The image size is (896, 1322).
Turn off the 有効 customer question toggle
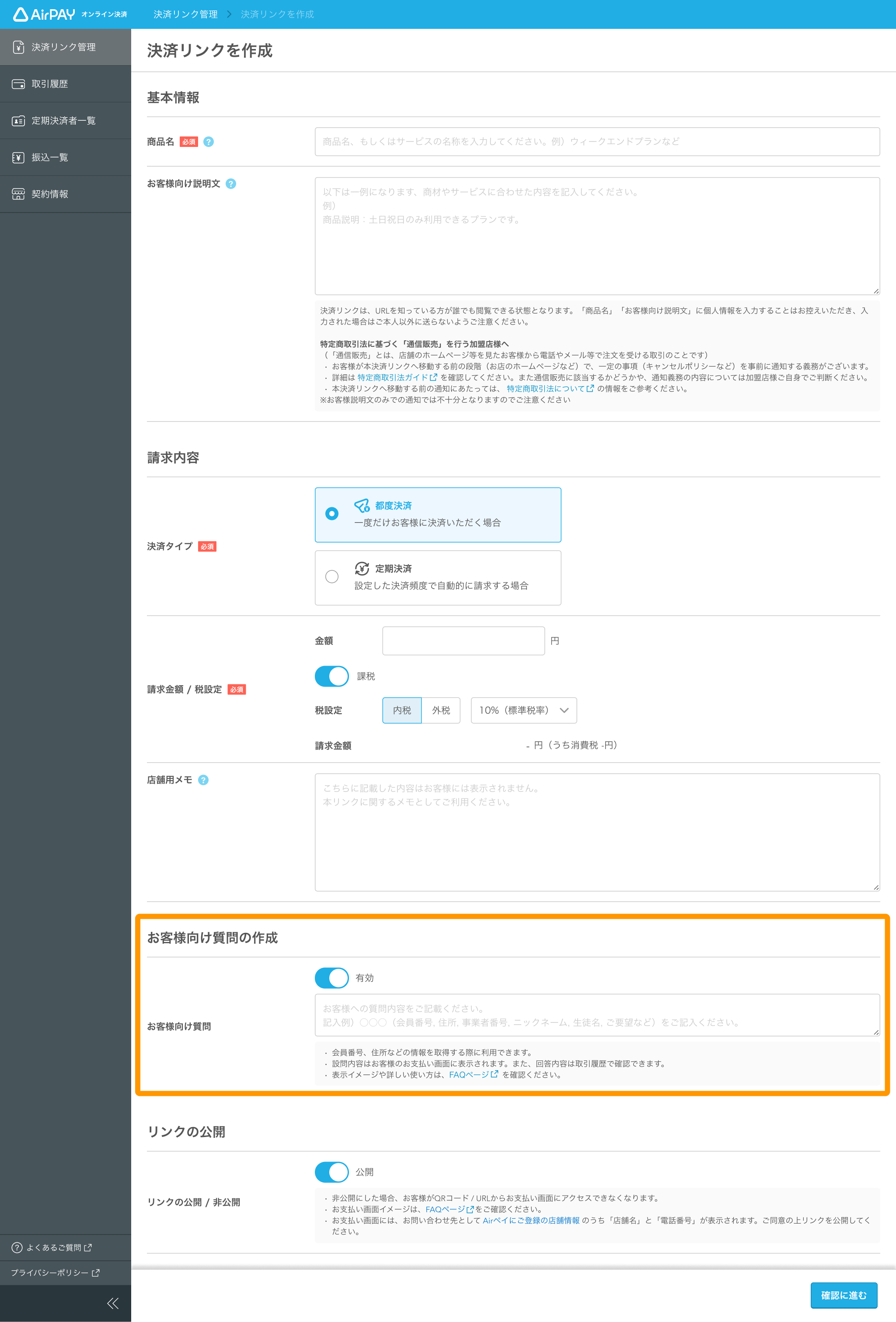[x=331, y=978]
